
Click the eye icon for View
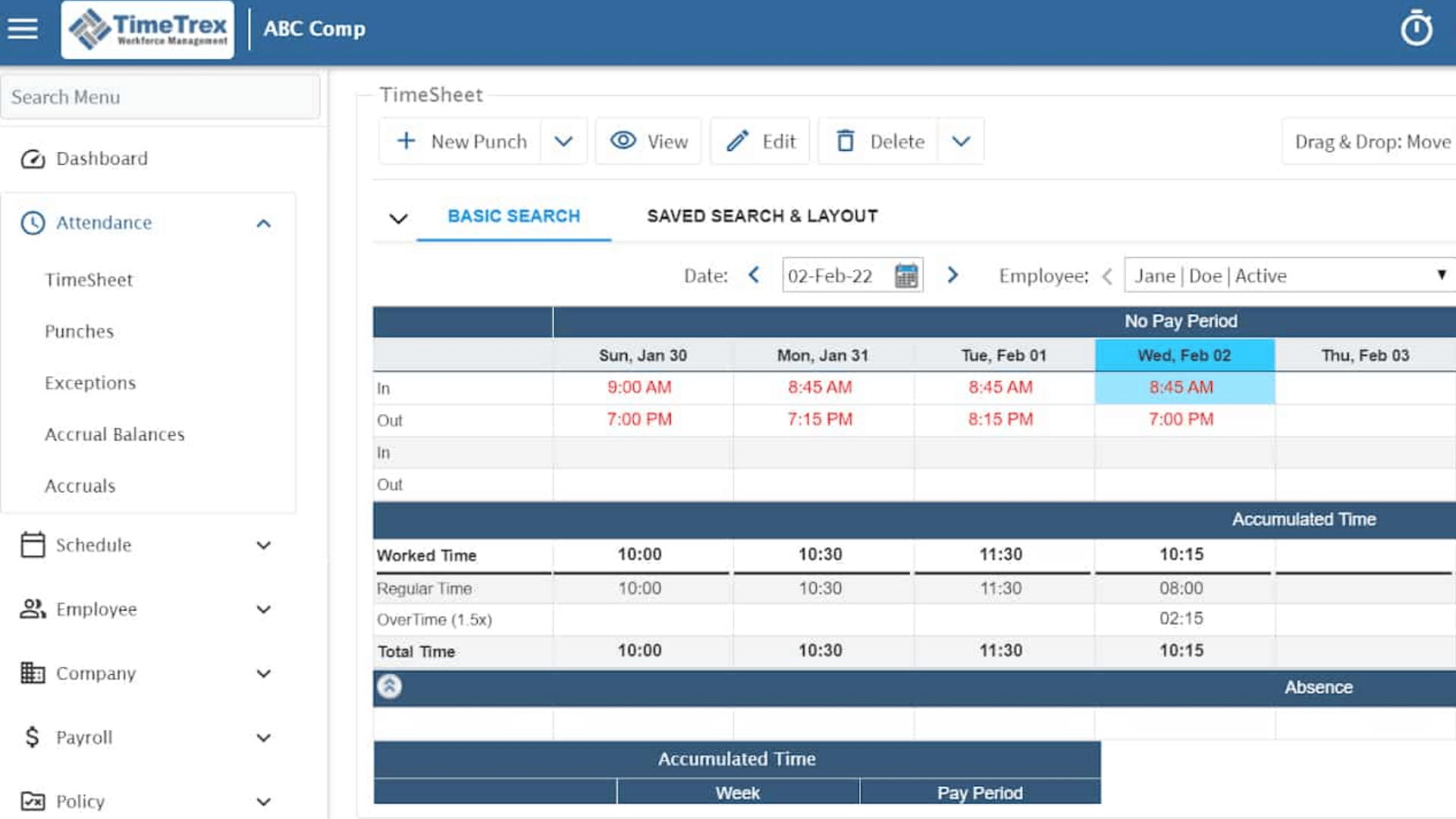coord(623,141)
